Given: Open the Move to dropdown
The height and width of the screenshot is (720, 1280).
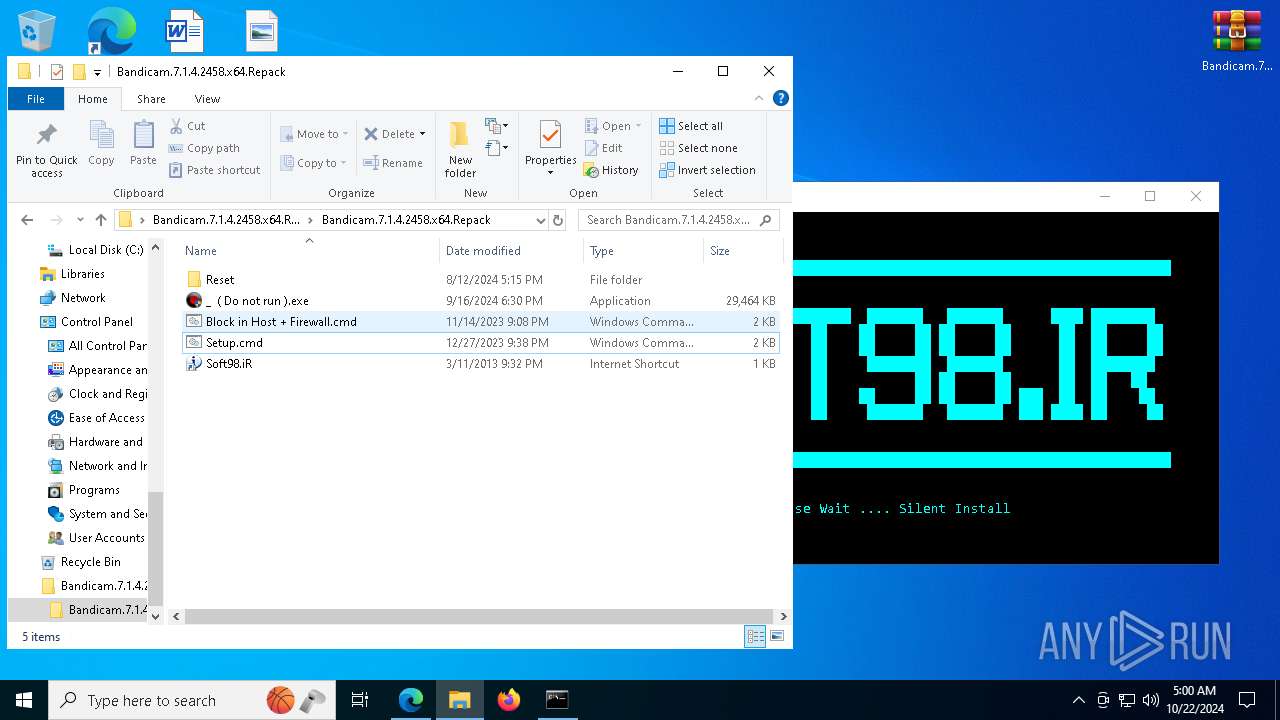Looking at the screenshot, I should pos(314,134).
